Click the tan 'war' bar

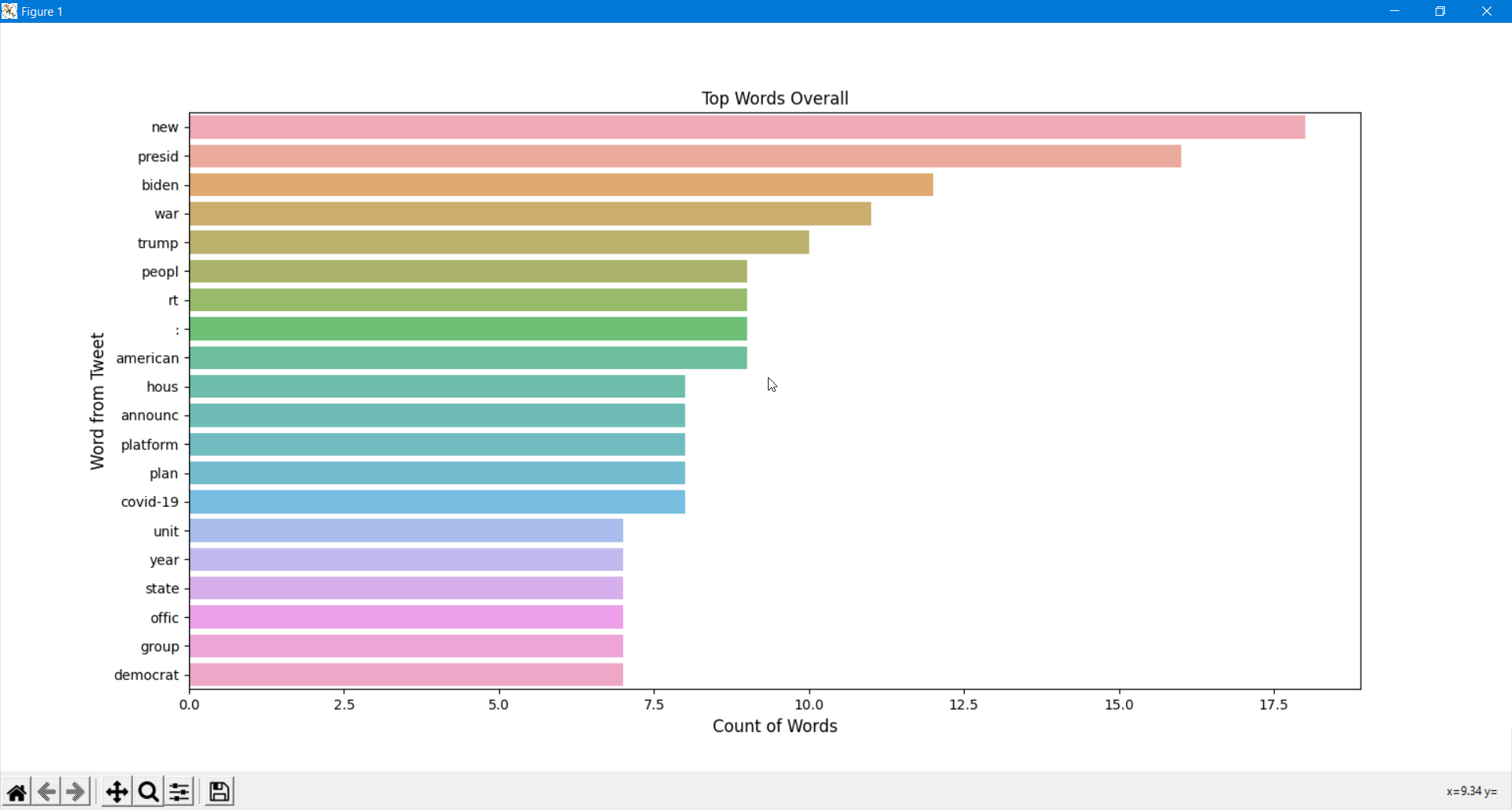[x=530, y=213]
